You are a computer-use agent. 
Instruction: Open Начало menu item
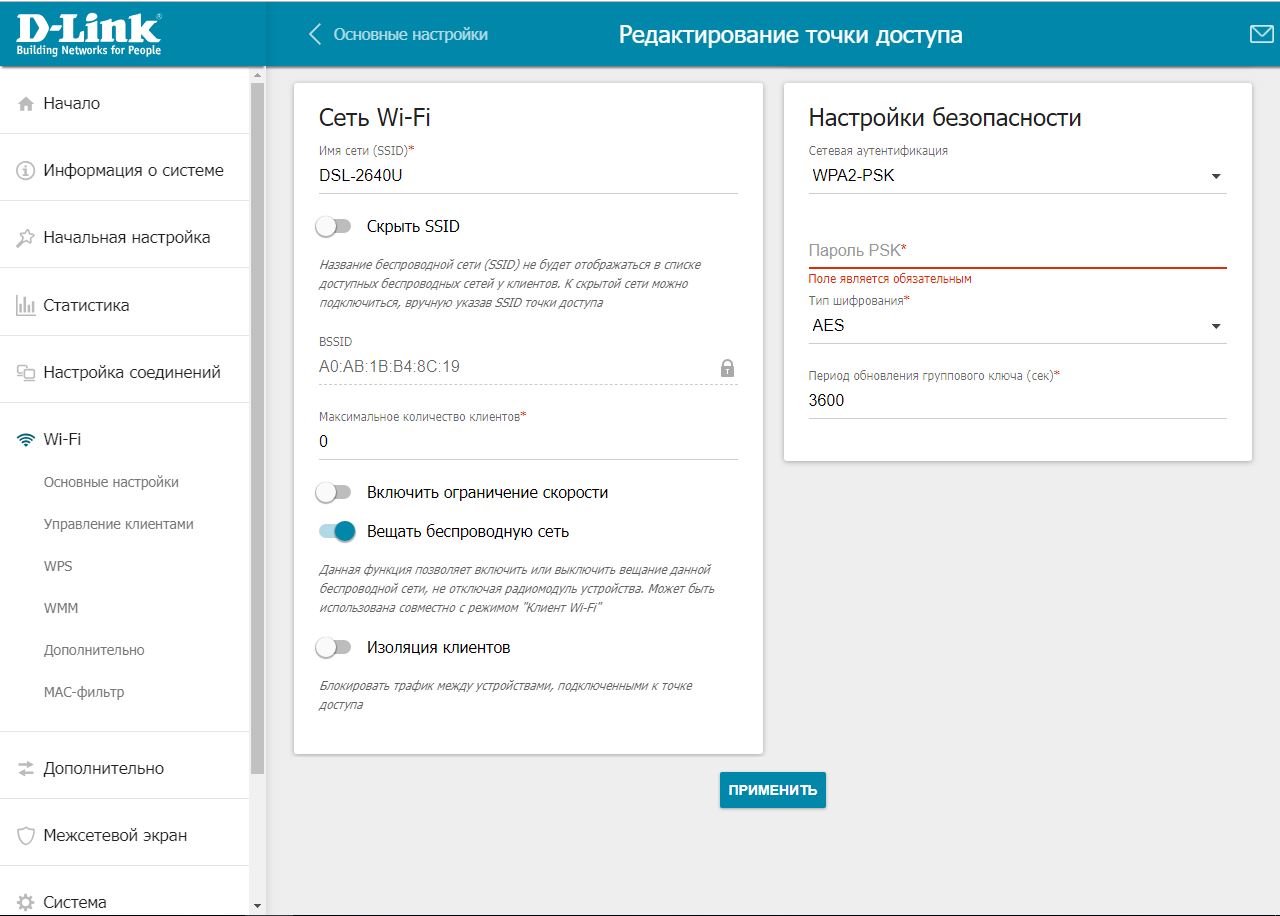click(x=124, y=103)
